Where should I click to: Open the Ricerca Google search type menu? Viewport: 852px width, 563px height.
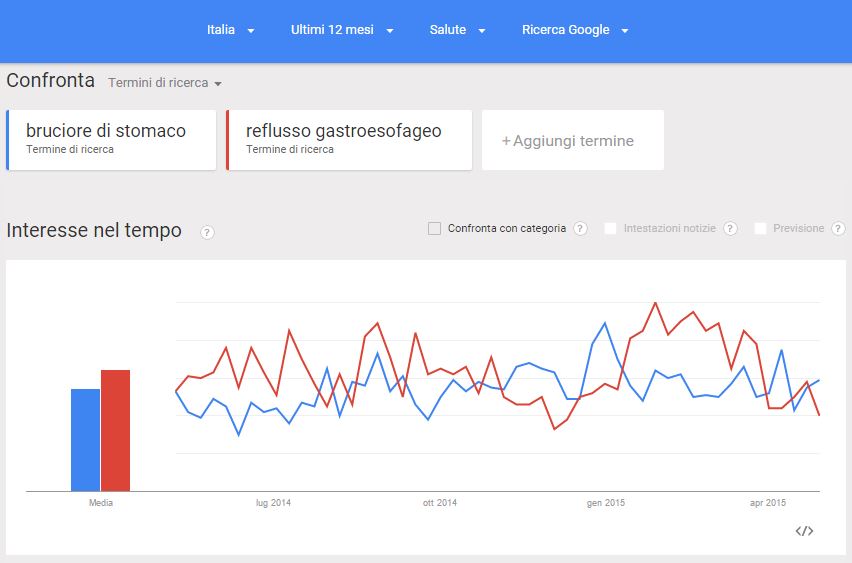tap(575, 30)
